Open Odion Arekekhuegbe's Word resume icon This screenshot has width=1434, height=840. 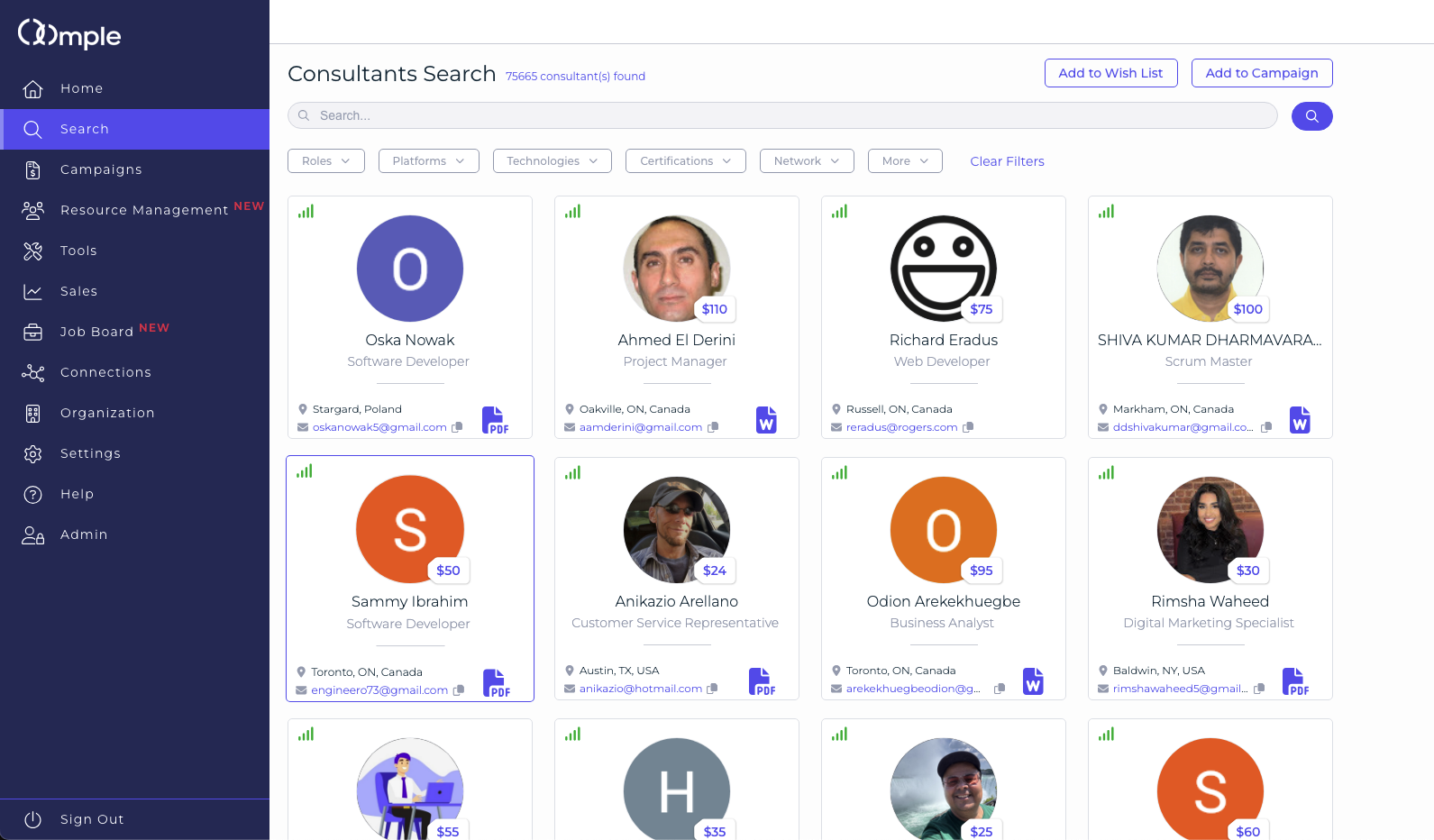coord(1033,681)
